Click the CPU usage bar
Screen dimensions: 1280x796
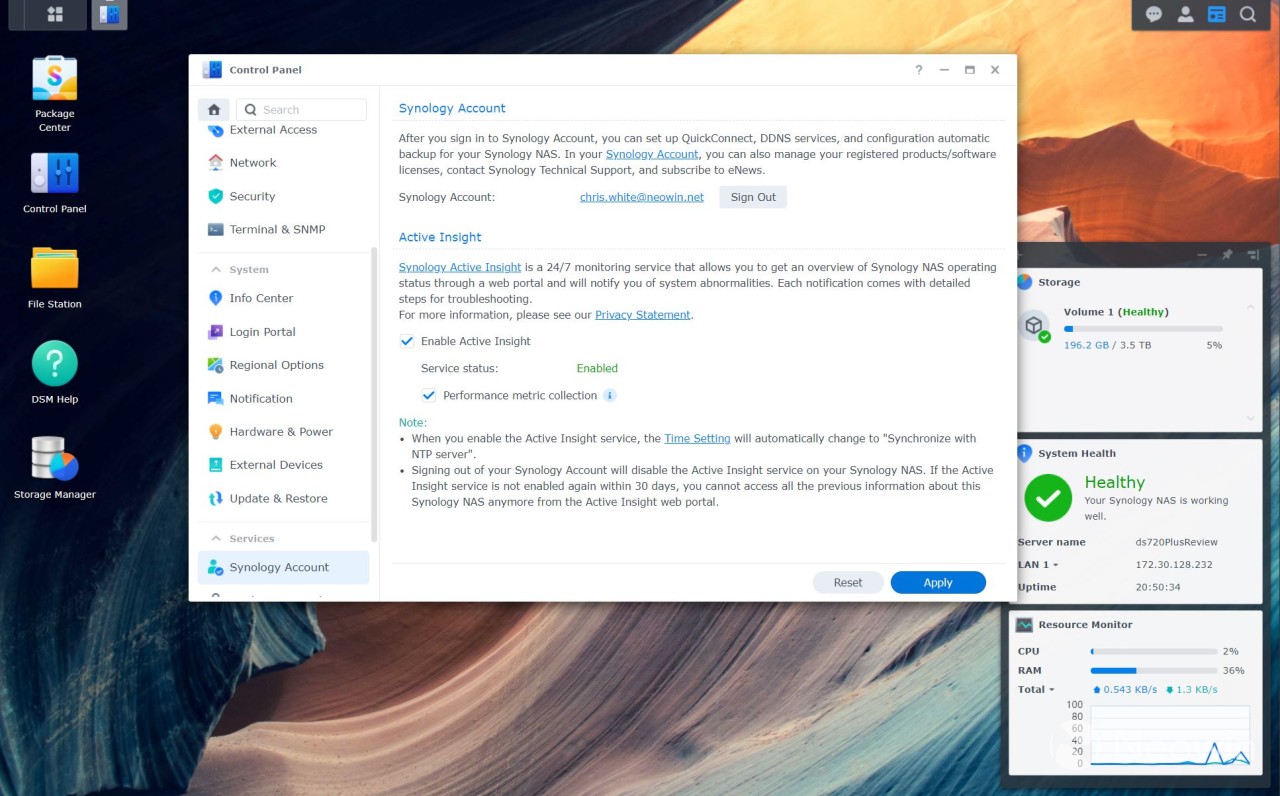pyautogui.click(x=1154, y=651)
